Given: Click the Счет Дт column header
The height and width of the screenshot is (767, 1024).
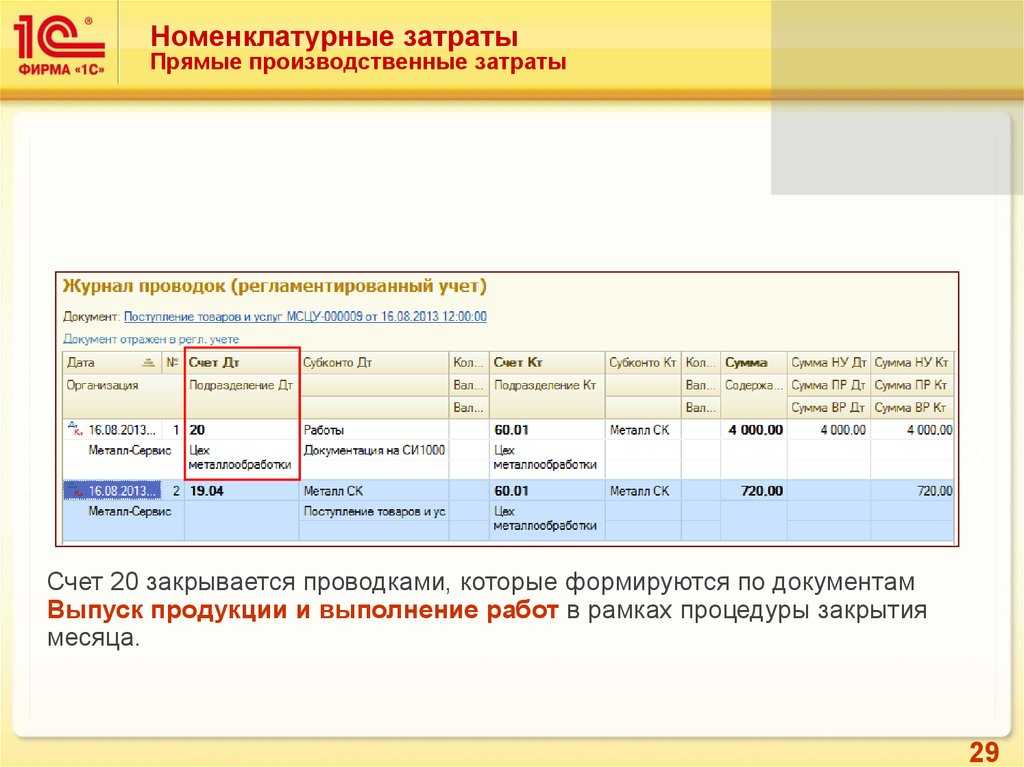Looking at the screenshot, I should pos(242,363).
